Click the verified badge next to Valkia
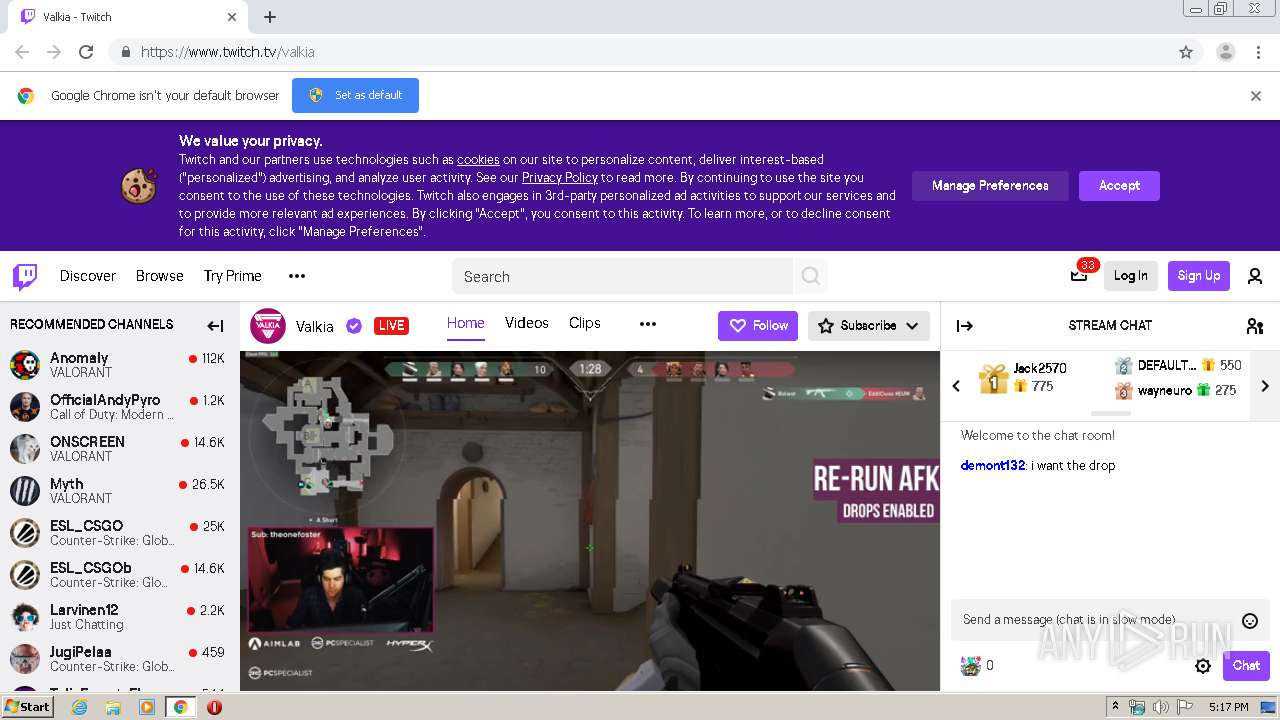This screenshot has width=1280, height=720. tap(353, 326)
